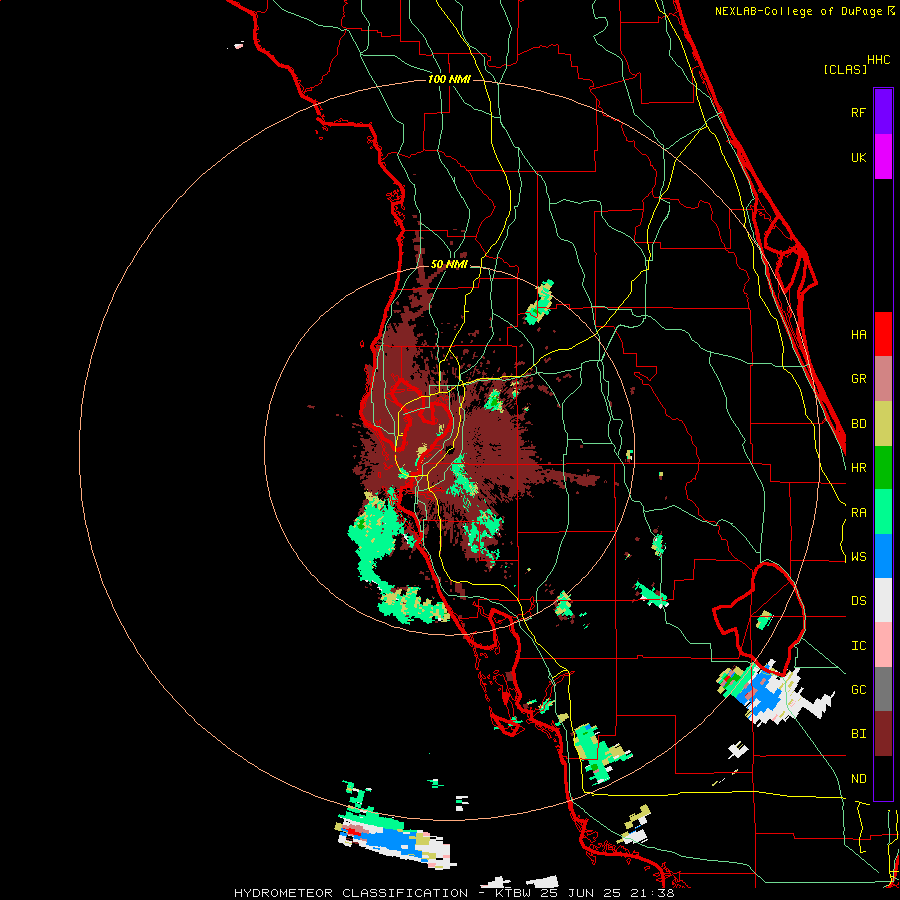Click the 'DS' legend label

pyautogui.click(x=858, y=601)
